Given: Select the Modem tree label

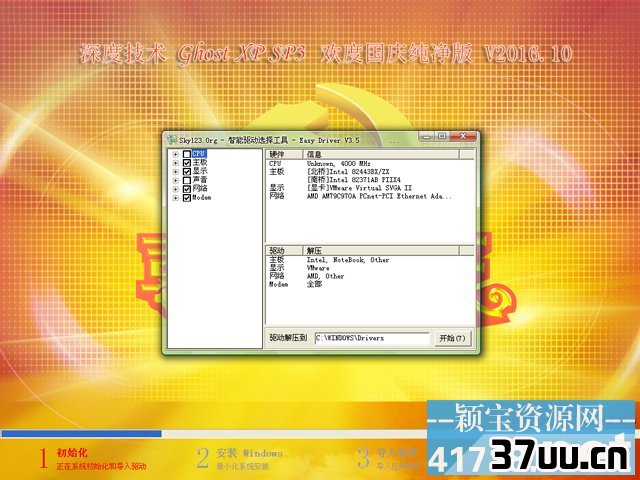Looking at the screenshot, I should tap(202, 198).
